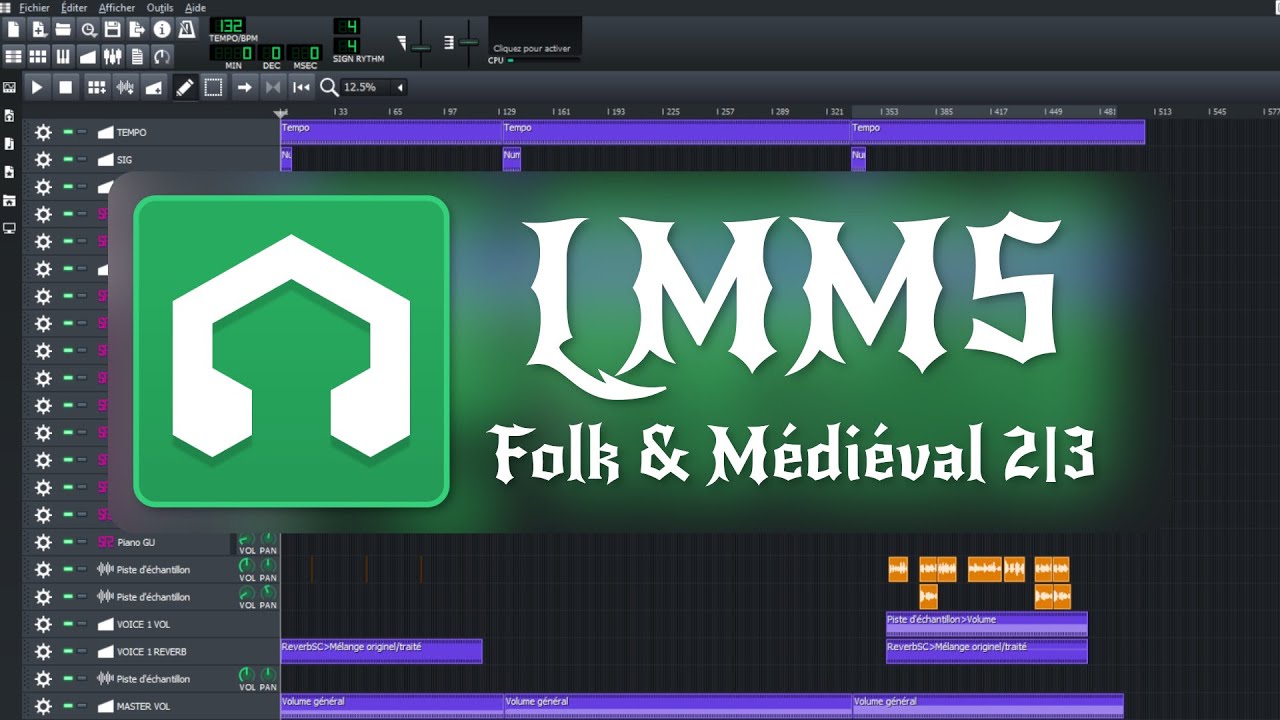The height and width of the screenshot is (720, 1280).
Task: Open the Piano Roll keyboard icon
Action: pyautogui.click(x=63, y=56)
